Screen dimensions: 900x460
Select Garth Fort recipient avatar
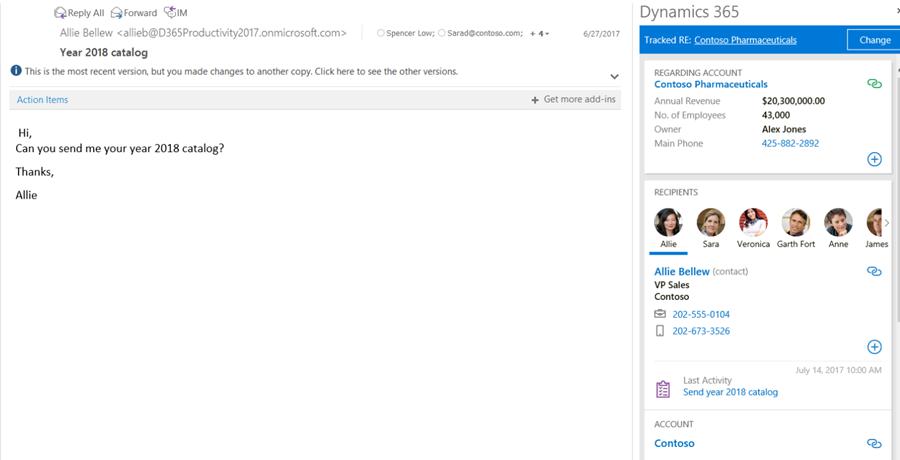(796, 223)
